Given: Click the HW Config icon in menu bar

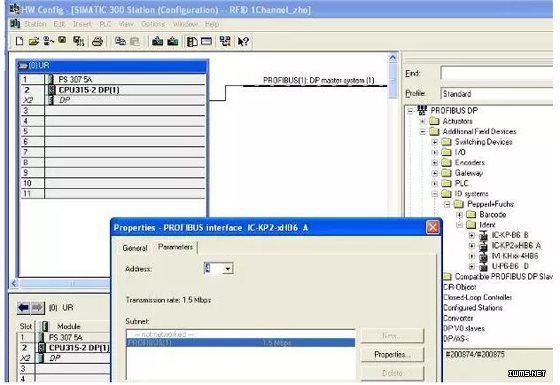Looking at the screenshot, I should tap(15, 24).
